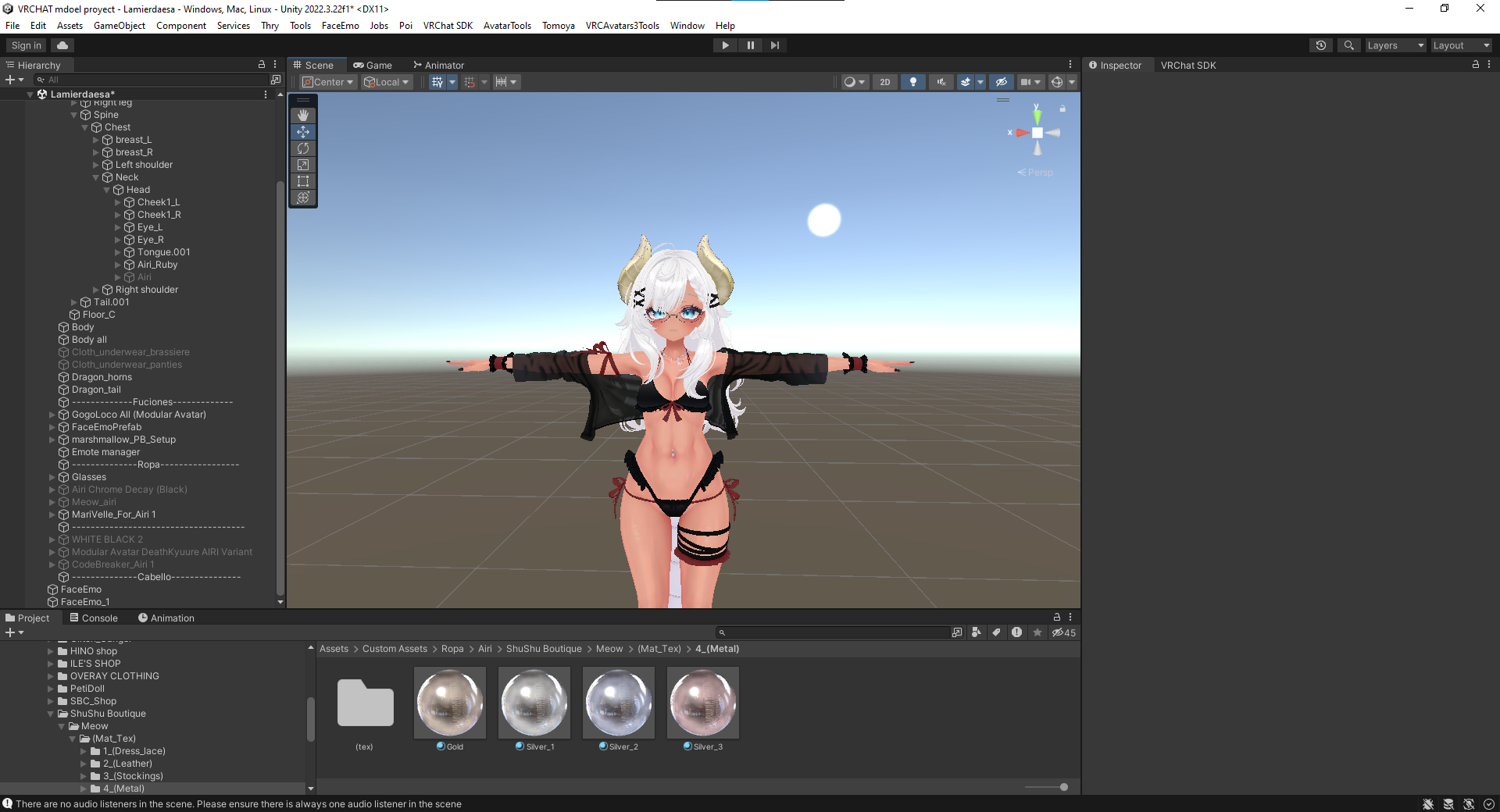Expand the Glasses object in Hierarchy
The height and width of the screenshot is (812, 1500).
[52, 477]
